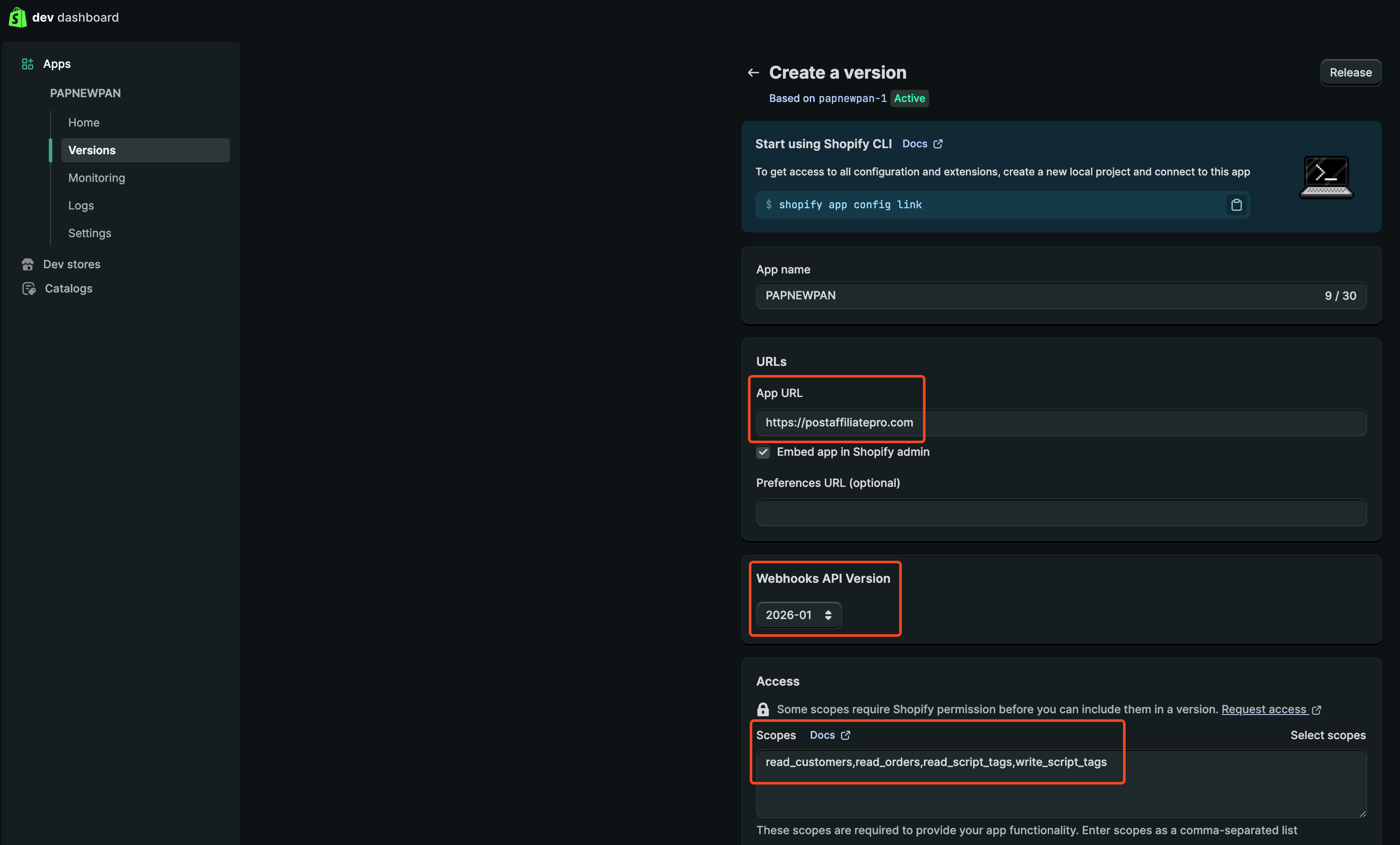Open the Monitoring section in sidebar
The width and height of the screenshot is (1400, 845).
pyautogui.click(x=97, y=178)
